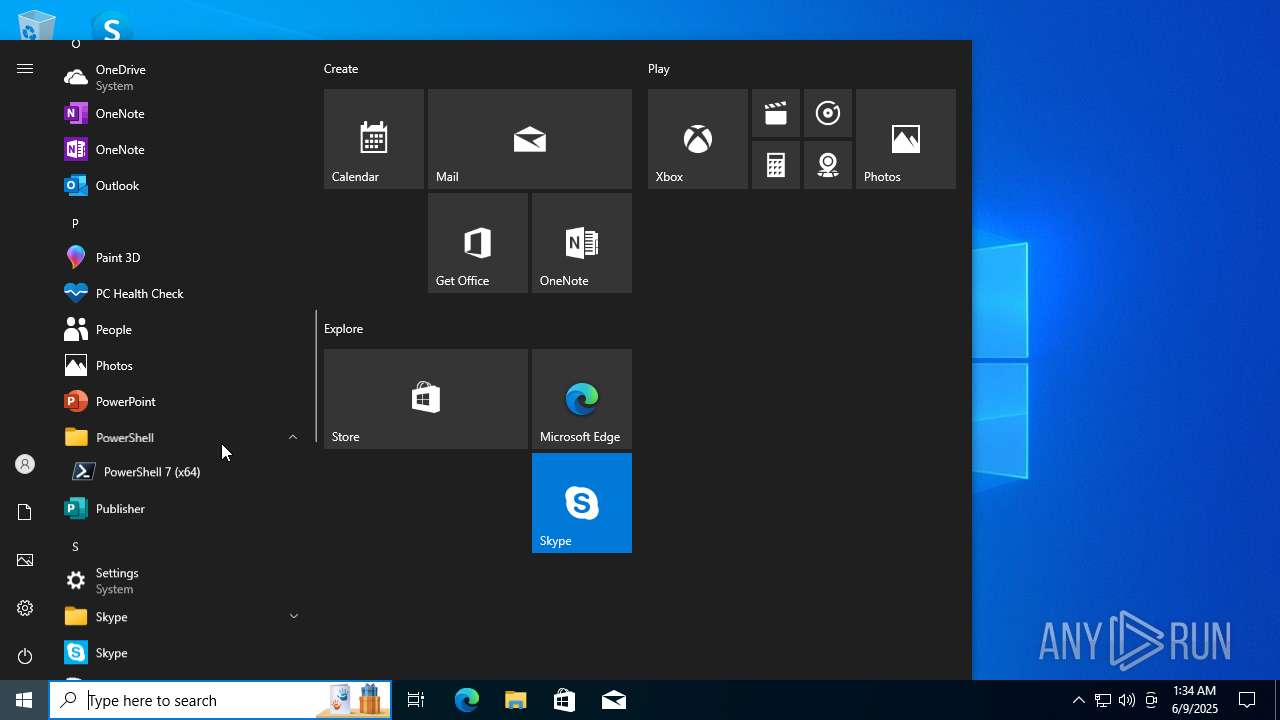Open Settings gear in the left rail
Viewport: 1280px width, 720px height.
(25, 608)
